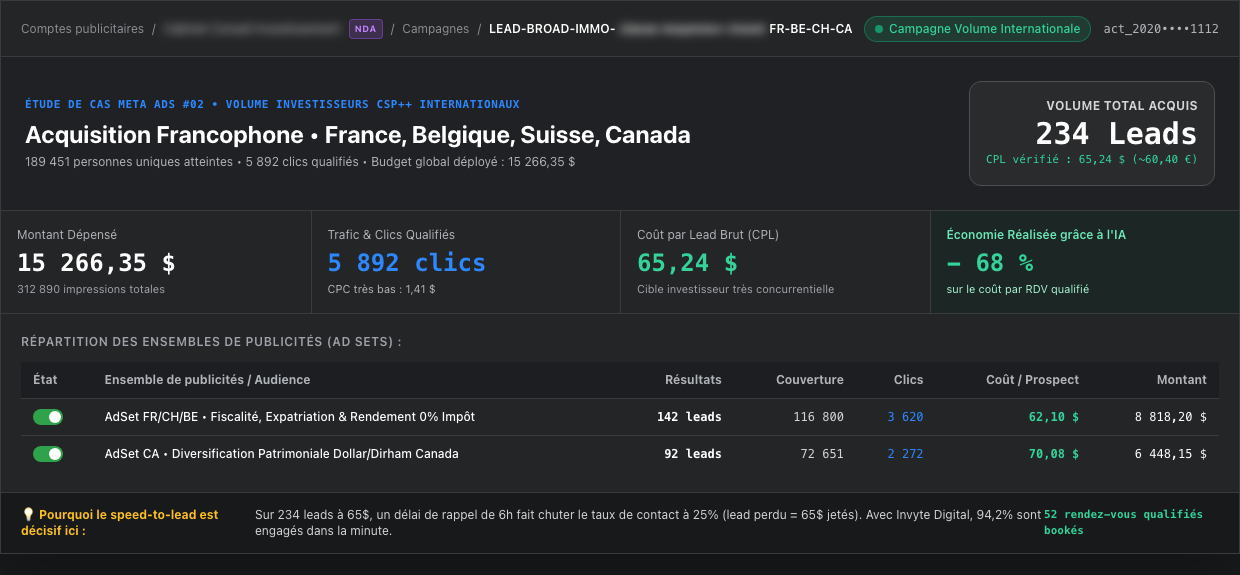Click the 62,10 $ cost per prospect
1240x575 pixels.
coord(1054,417)
